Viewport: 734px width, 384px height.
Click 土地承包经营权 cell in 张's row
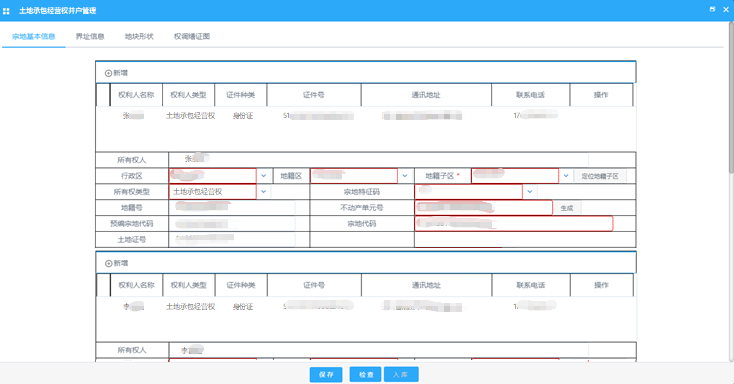(190, 116)
